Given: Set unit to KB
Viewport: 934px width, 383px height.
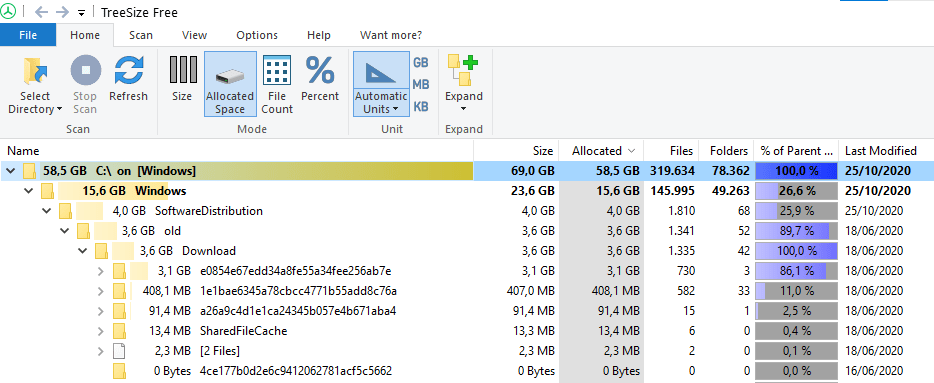Looking at the screenshot, I should coord(421,107).
